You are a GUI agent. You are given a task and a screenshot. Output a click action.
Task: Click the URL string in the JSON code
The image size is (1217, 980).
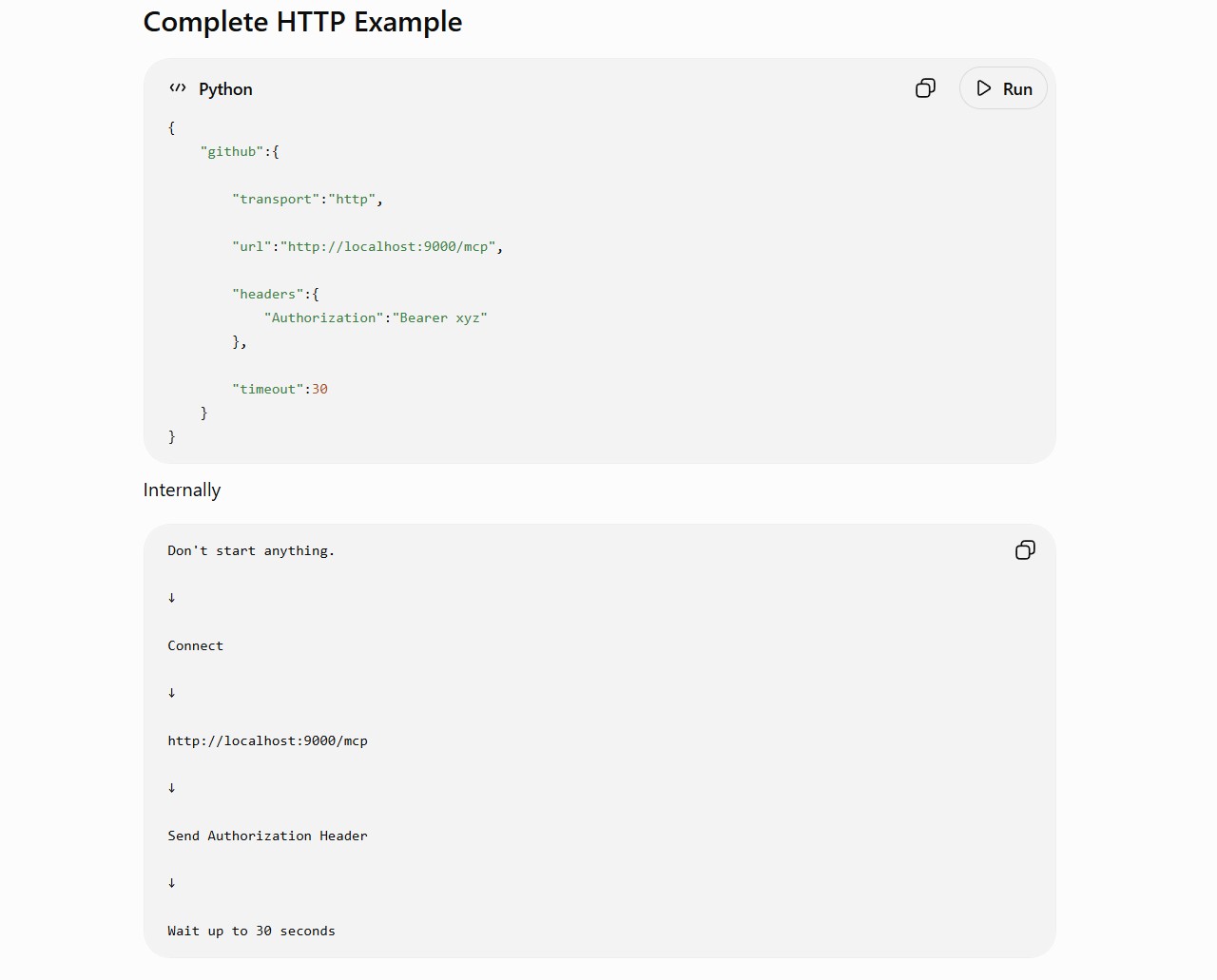(x=388, y=246)
